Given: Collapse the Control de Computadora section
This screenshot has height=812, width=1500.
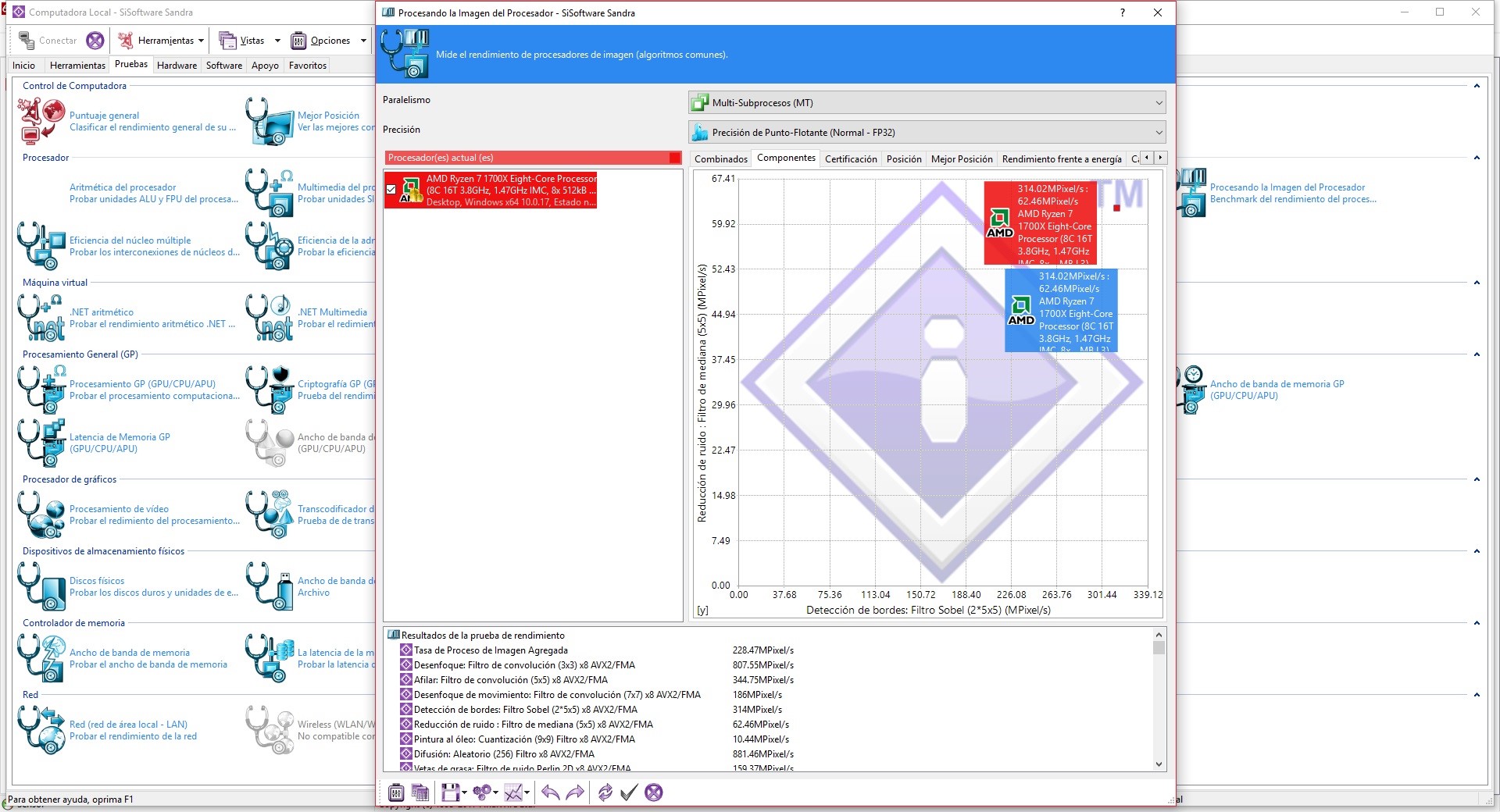Looking at the screenshot, I should point(1477,86).
